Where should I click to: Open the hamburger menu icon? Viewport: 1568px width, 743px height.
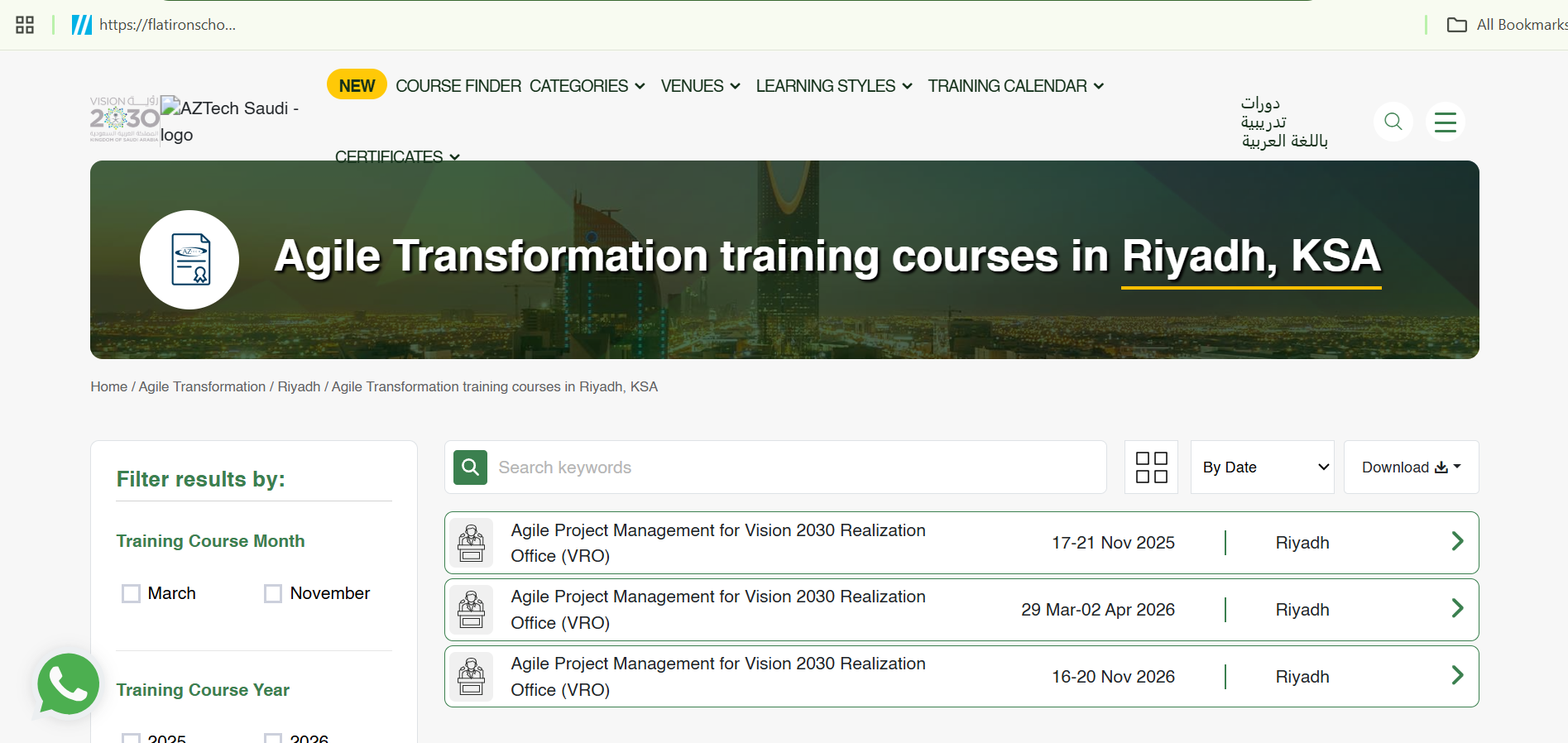tap(1446, 122)
